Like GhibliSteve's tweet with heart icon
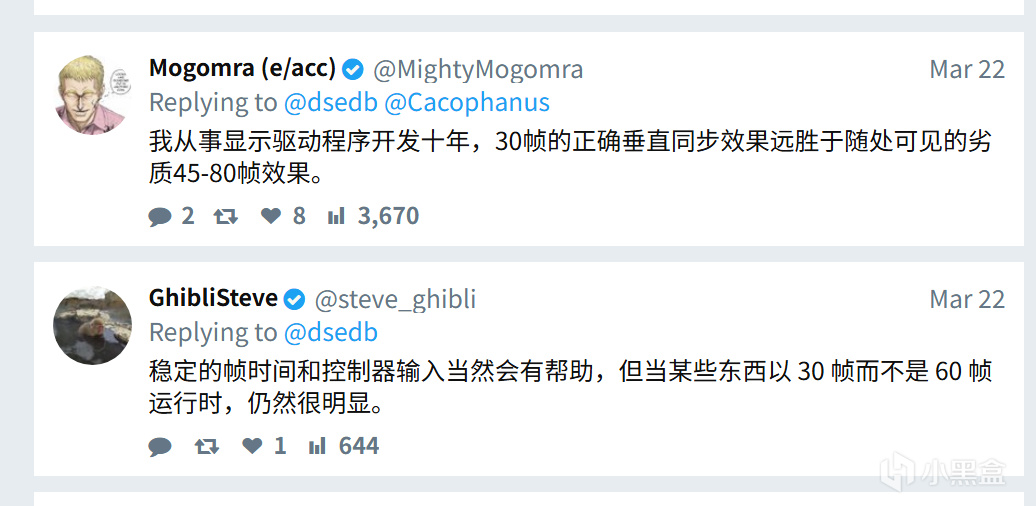Image resolution: width=1036 pixels, height=506 pixels. [253, 446]
